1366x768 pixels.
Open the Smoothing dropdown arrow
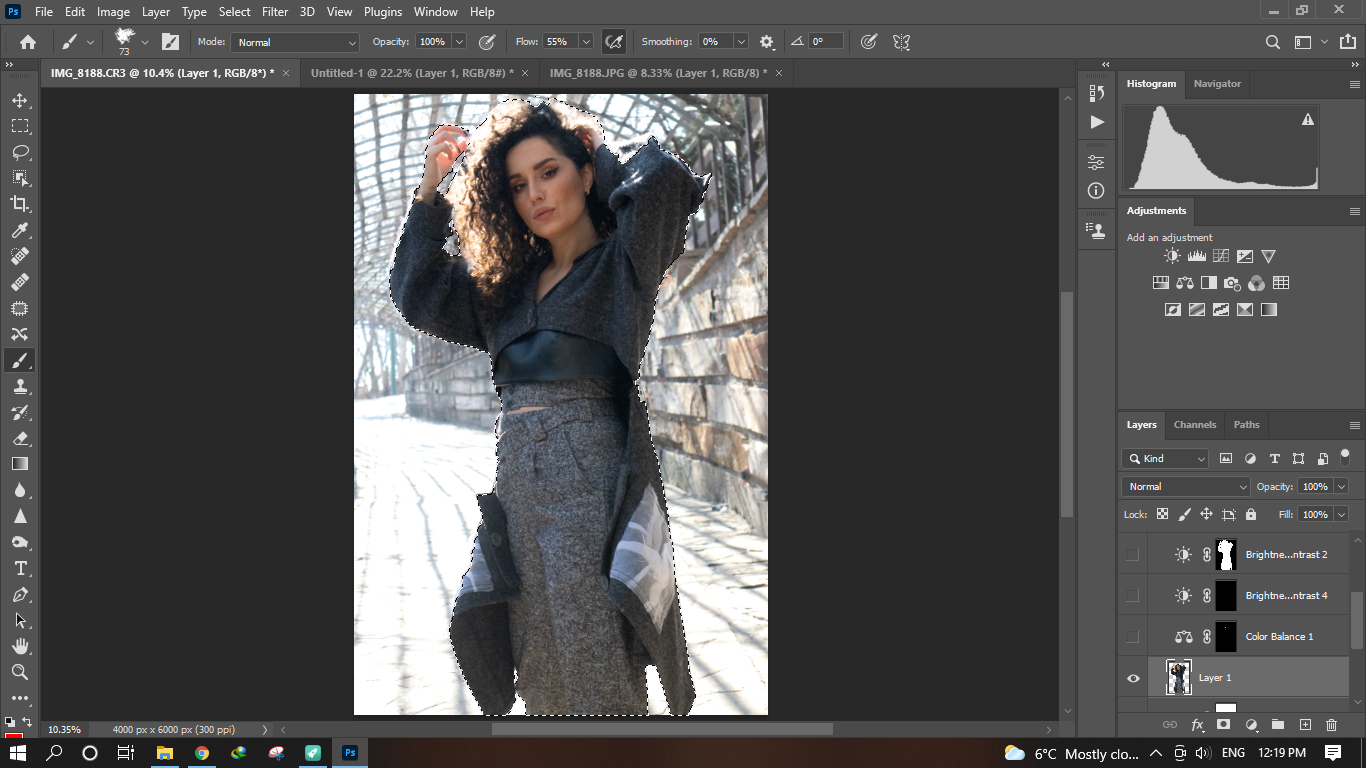(x=741, y=42)
